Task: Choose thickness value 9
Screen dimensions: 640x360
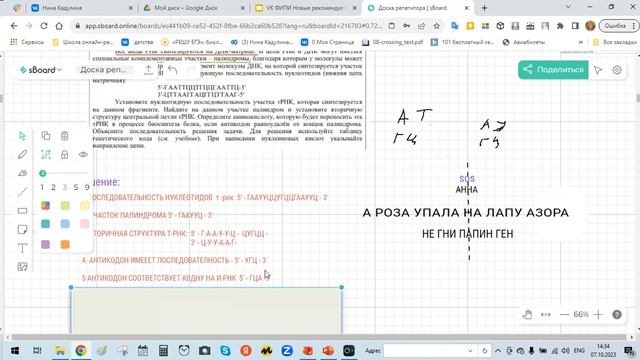Action: tap(87, 187)
